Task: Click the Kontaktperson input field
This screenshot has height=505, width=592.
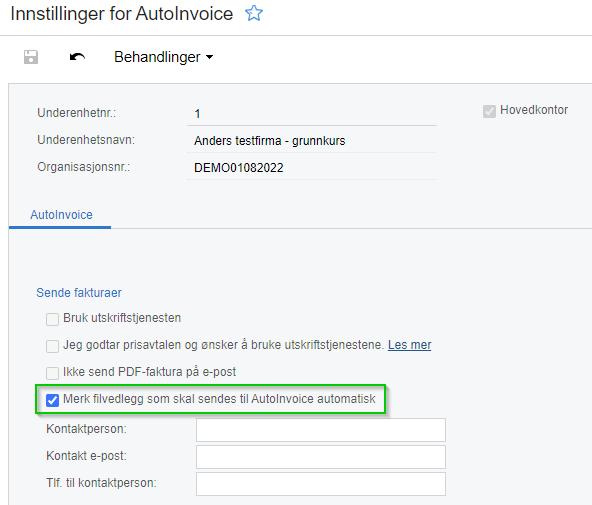Action: pyautogui.click(x=321, y=430)
